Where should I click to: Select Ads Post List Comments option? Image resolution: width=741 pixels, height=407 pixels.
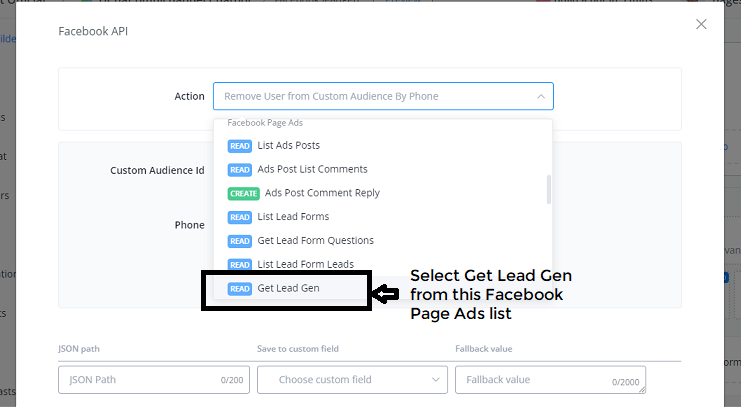click(x=312, y=169)
